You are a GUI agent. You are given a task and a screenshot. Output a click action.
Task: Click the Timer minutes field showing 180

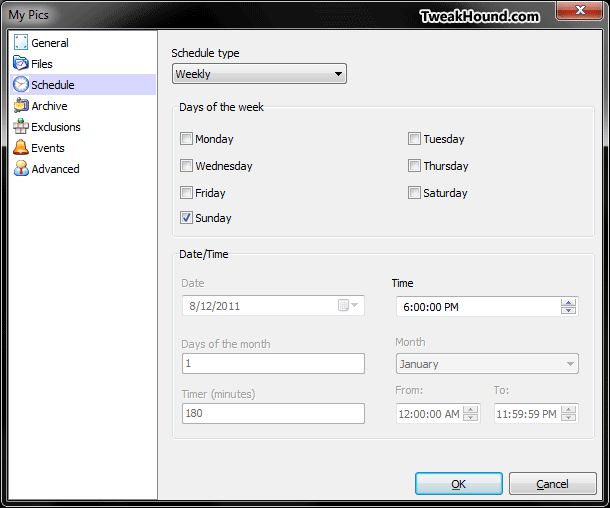(273, 413)
